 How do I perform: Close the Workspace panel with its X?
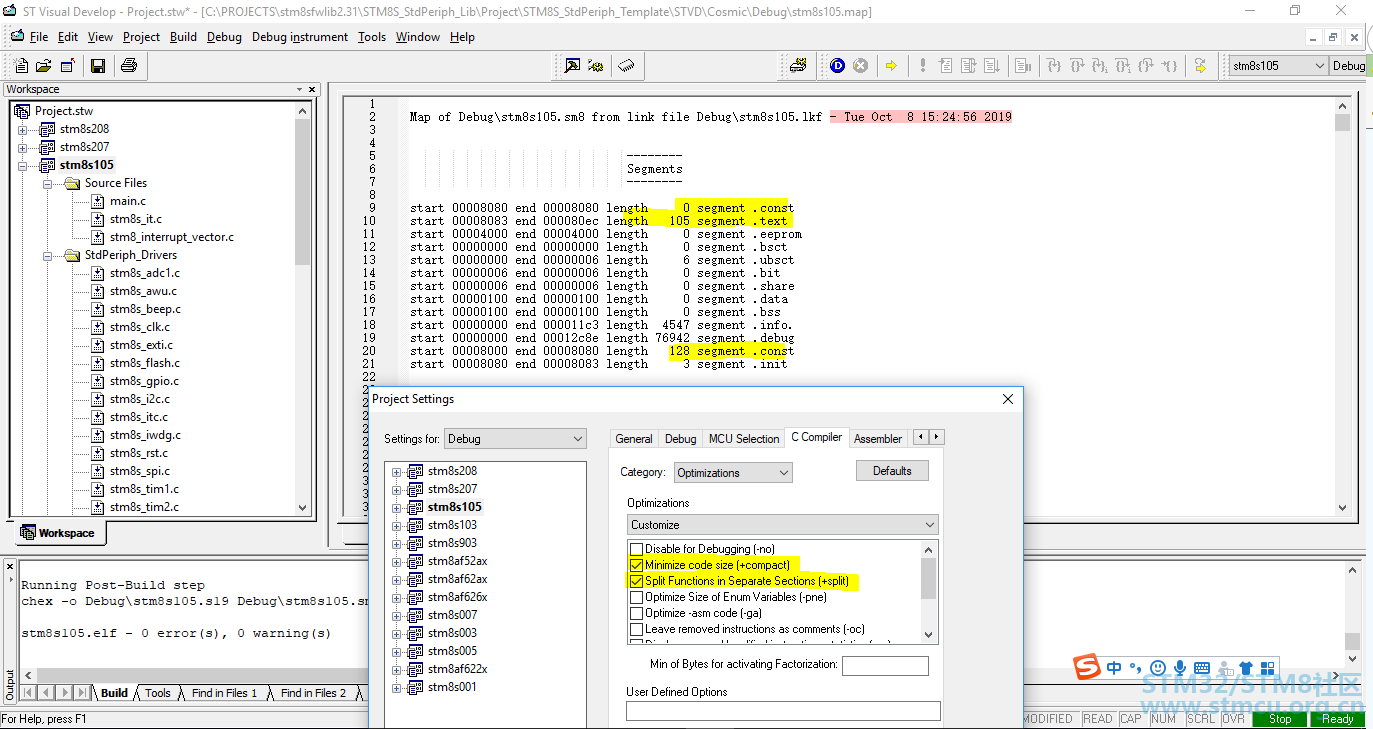pyautogui.click(x=313, y=89)
